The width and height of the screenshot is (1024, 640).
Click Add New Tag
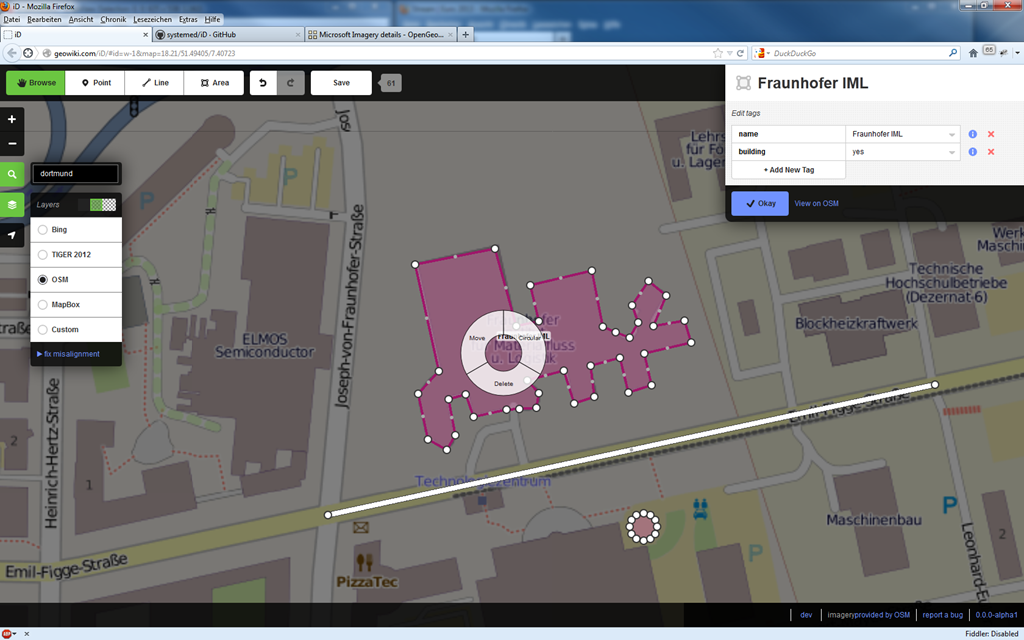click(788, 170)
